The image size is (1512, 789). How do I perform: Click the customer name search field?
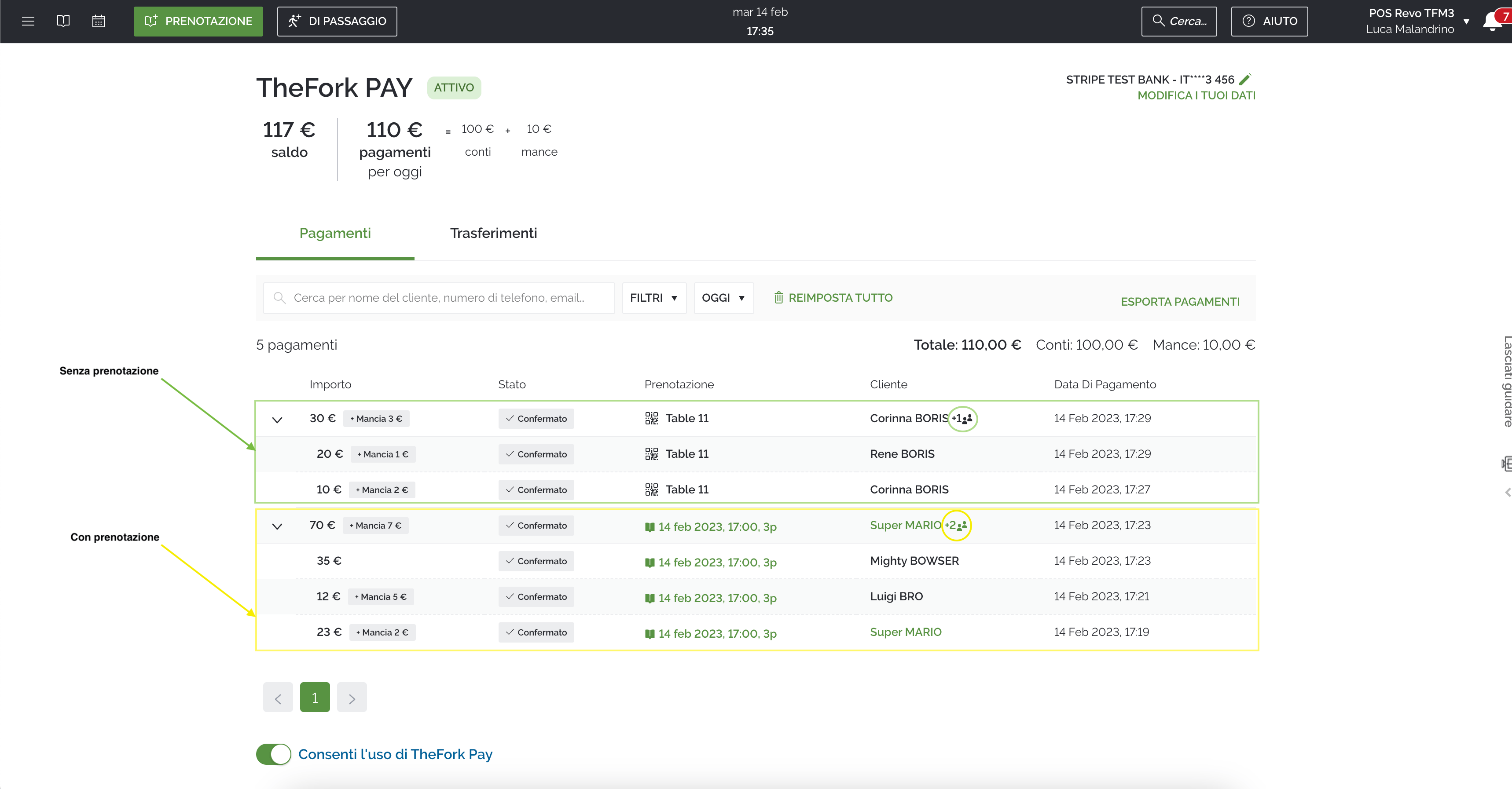tap(438, 298)
